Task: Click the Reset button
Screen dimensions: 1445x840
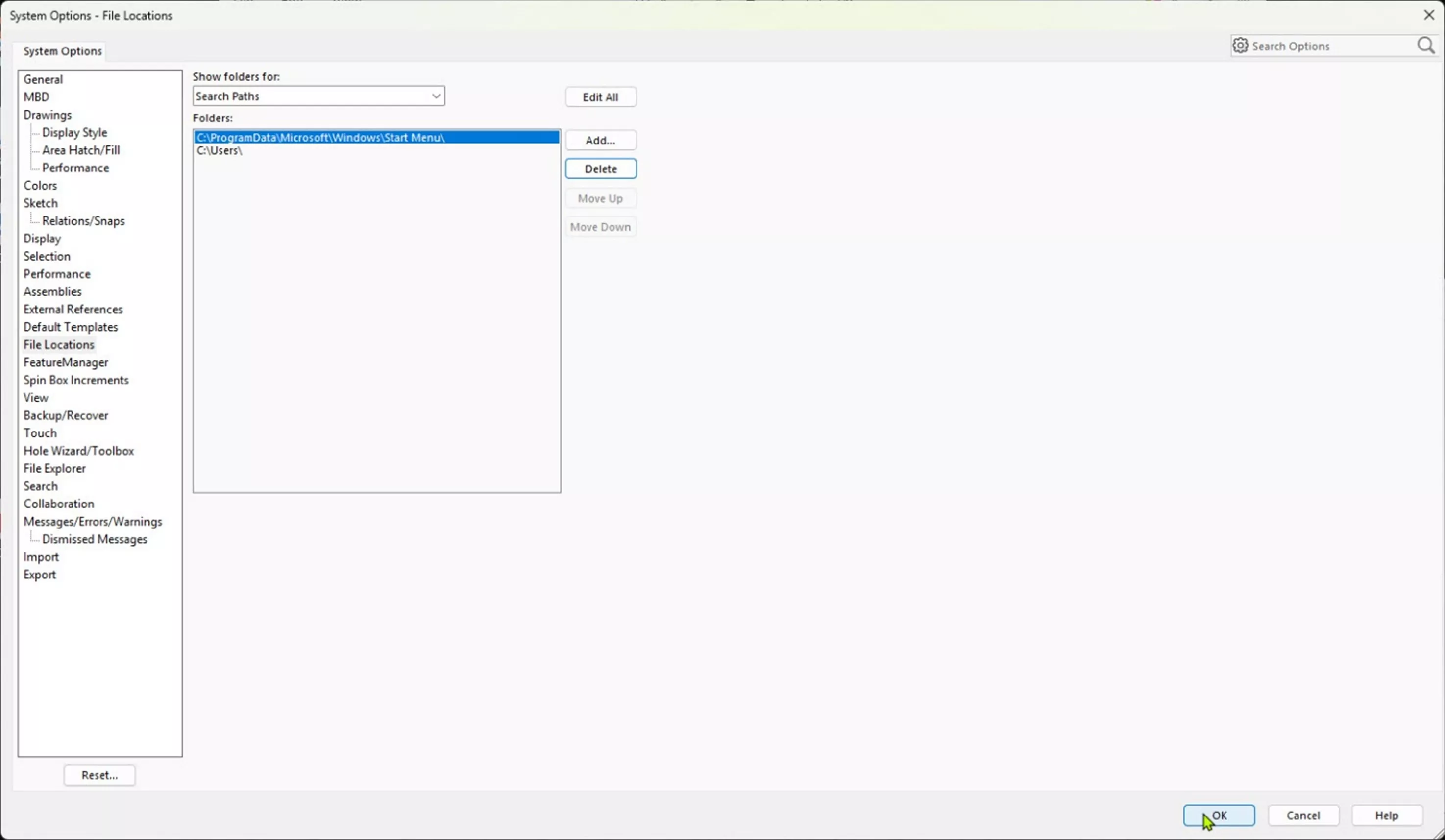Action: tap(99, 774)
